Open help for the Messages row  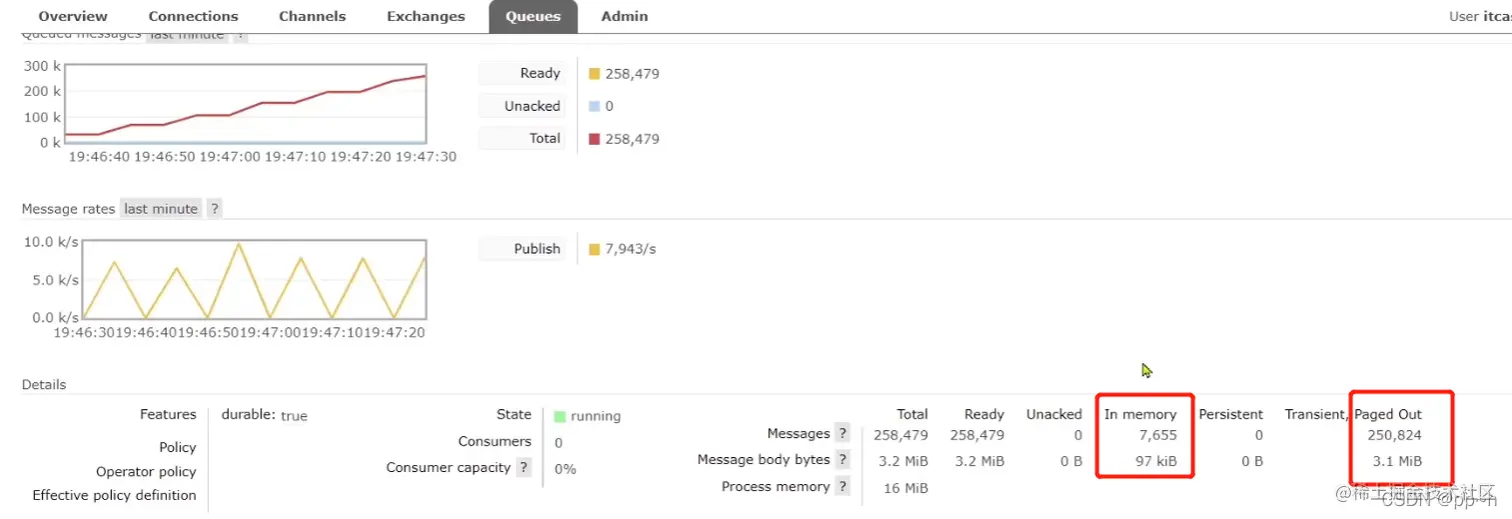[x=842, y=434]
